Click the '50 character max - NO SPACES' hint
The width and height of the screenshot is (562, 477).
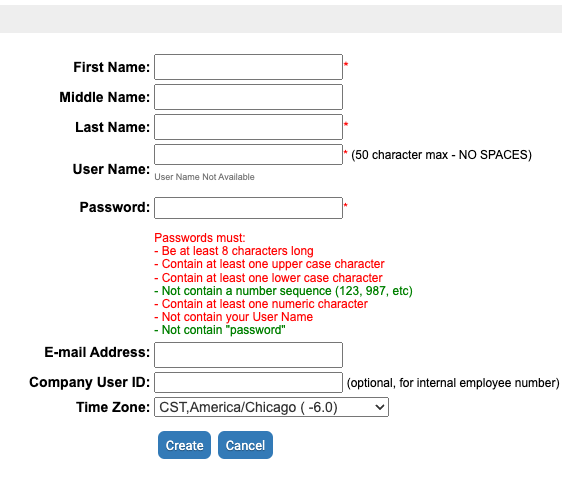pos(441,155)
